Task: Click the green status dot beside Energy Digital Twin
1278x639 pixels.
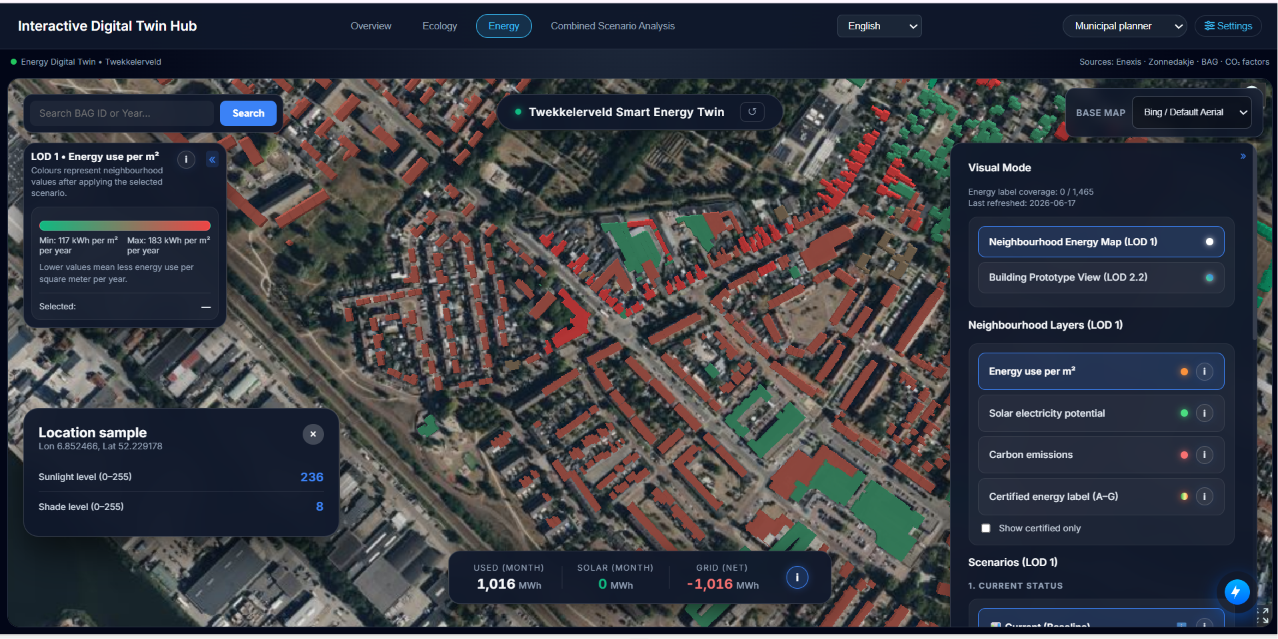Action: click(x=14, y=62)
